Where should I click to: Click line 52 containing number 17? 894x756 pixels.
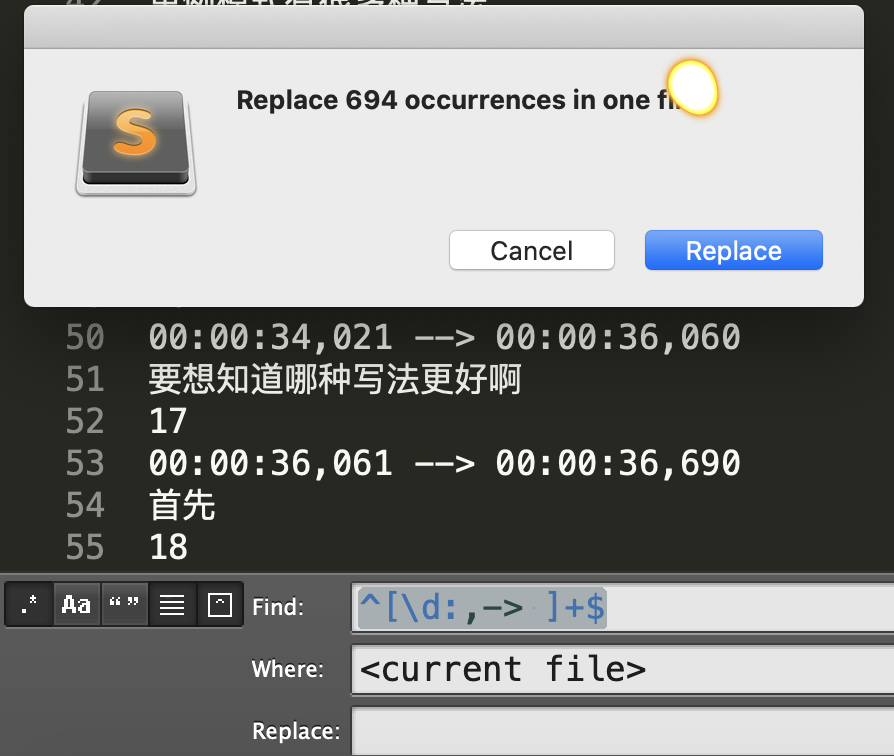[x=168, y=421]
